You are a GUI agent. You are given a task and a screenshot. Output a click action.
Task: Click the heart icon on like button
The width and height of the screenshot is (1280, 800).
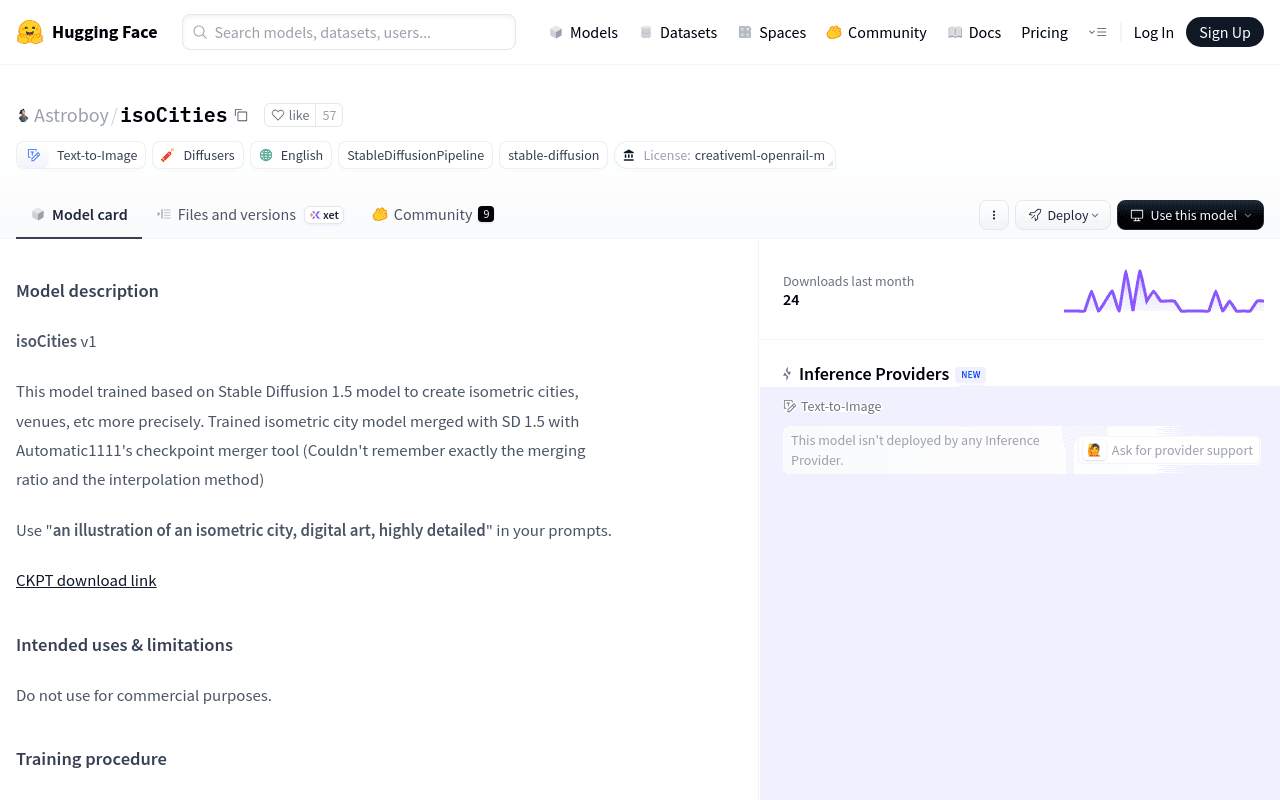tap(278, 115)
